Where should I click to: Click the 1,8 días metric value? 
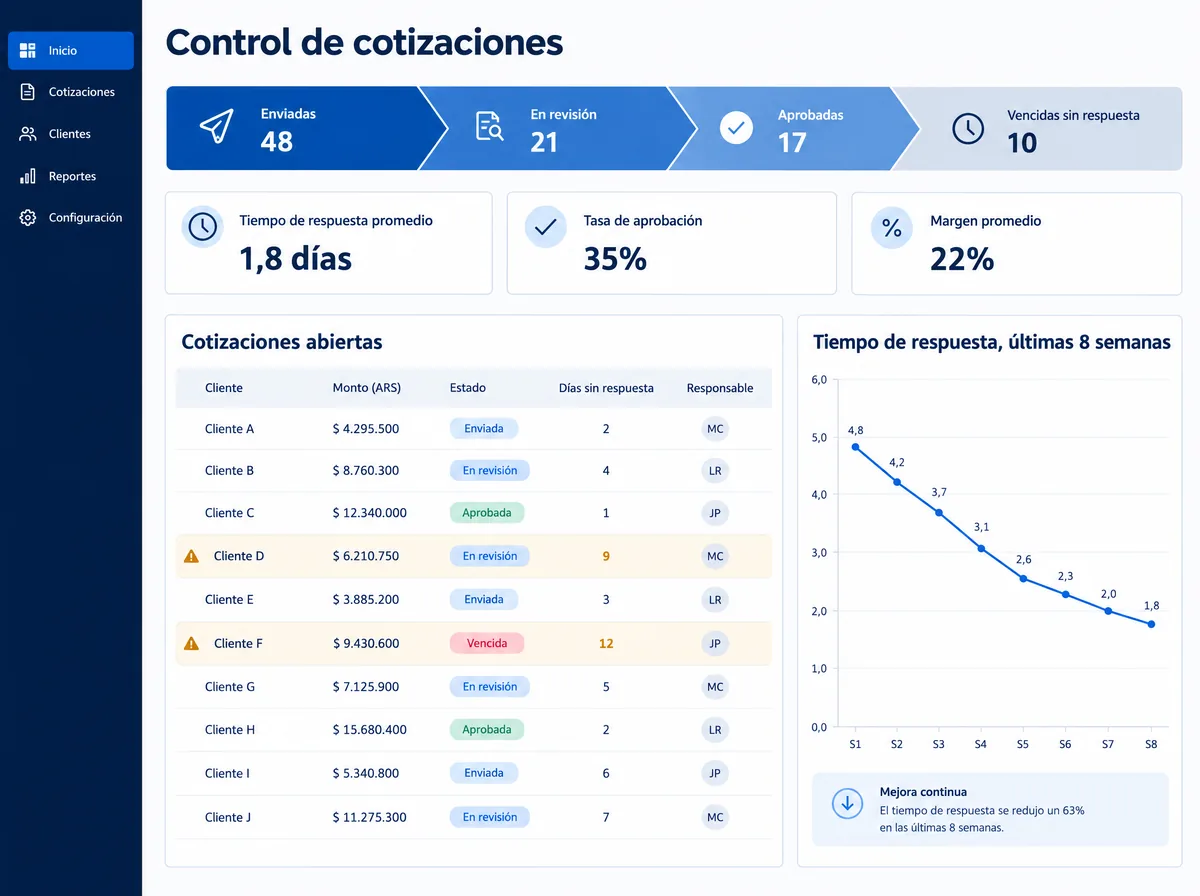295,259
